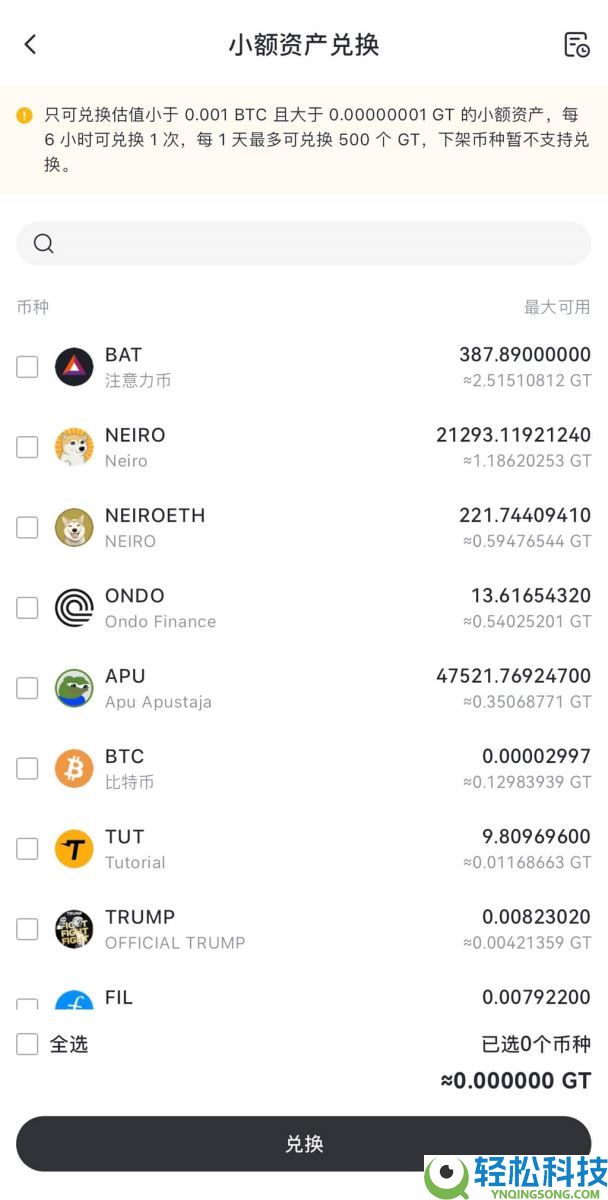Image resolution: width=608 pixels, height=1200 pixels.
Task: Tap the BAT coin icon
Action: click(x=74, y=367)
